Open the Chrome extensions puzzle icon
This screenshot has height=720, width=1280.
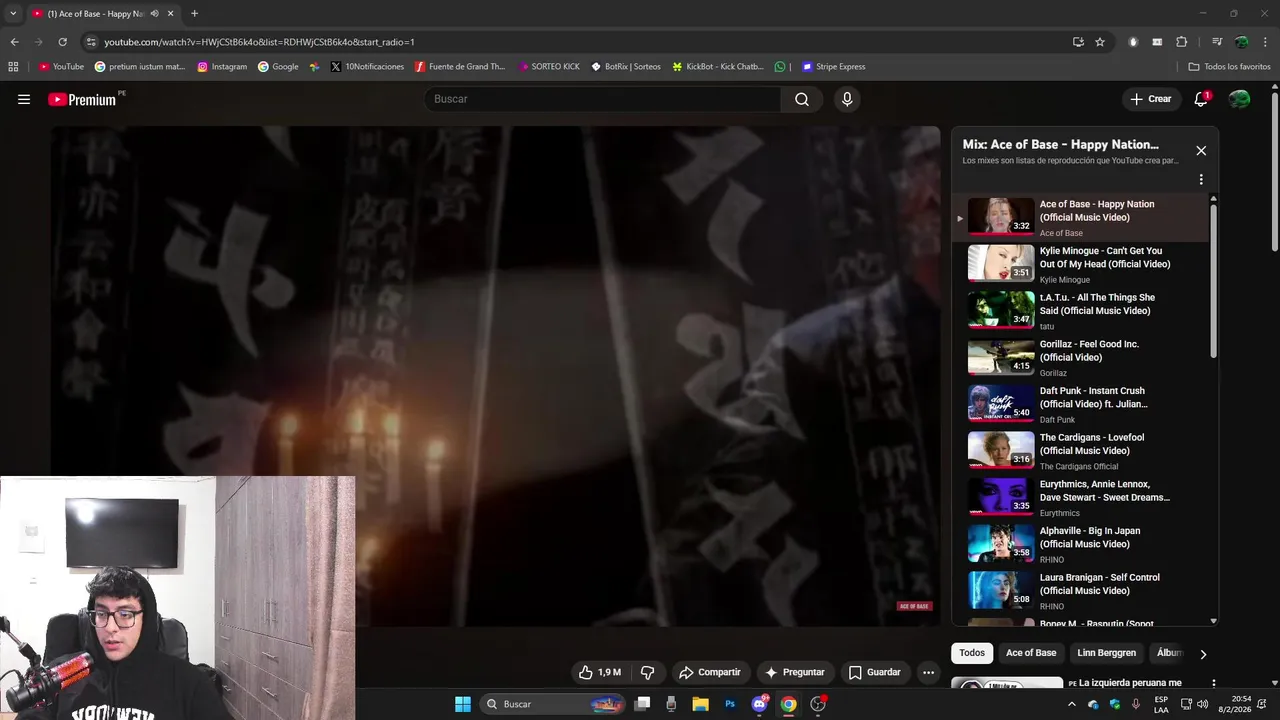click(x=1181, y=42)
